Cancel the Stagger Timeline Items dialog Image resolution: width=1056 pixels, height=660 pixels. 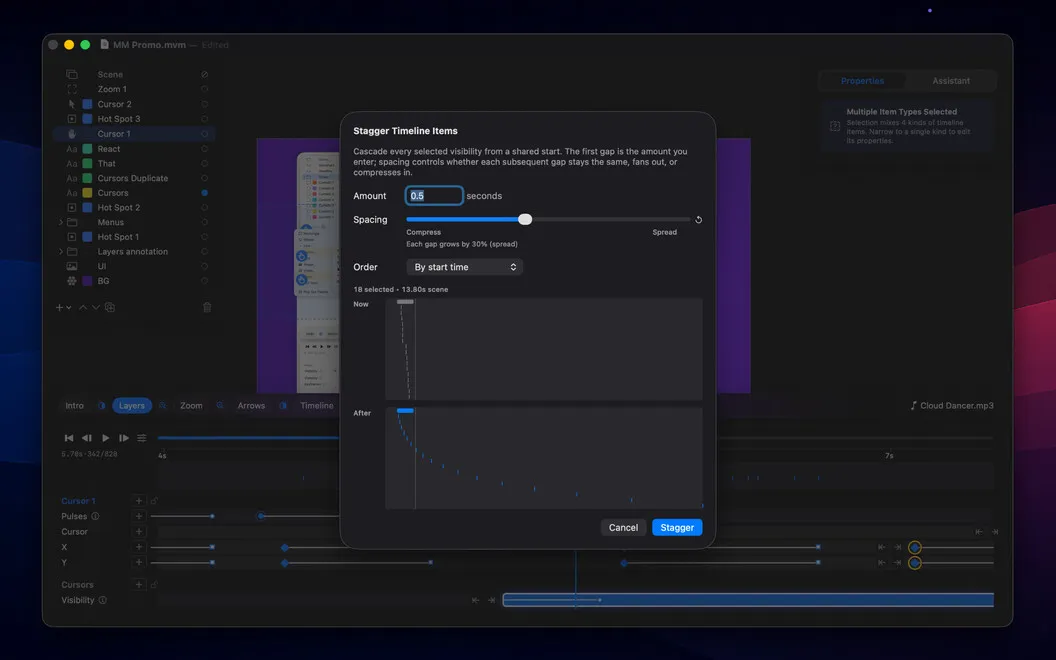[x=623, y=527]
